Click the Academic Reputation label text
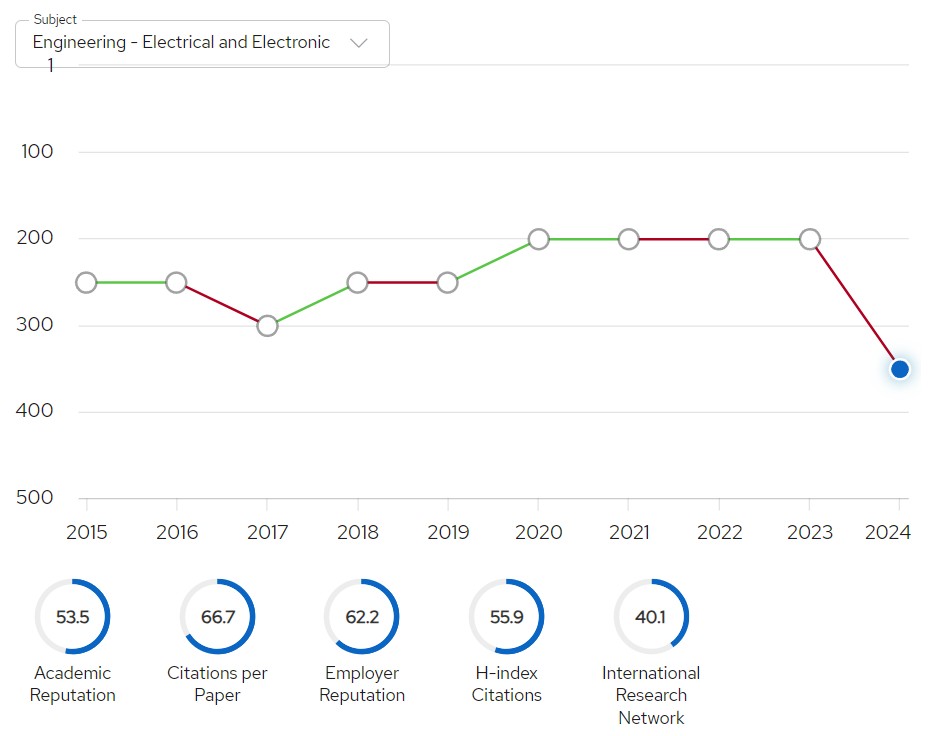This screenshot has height=736, width=930. coord(72,684)
